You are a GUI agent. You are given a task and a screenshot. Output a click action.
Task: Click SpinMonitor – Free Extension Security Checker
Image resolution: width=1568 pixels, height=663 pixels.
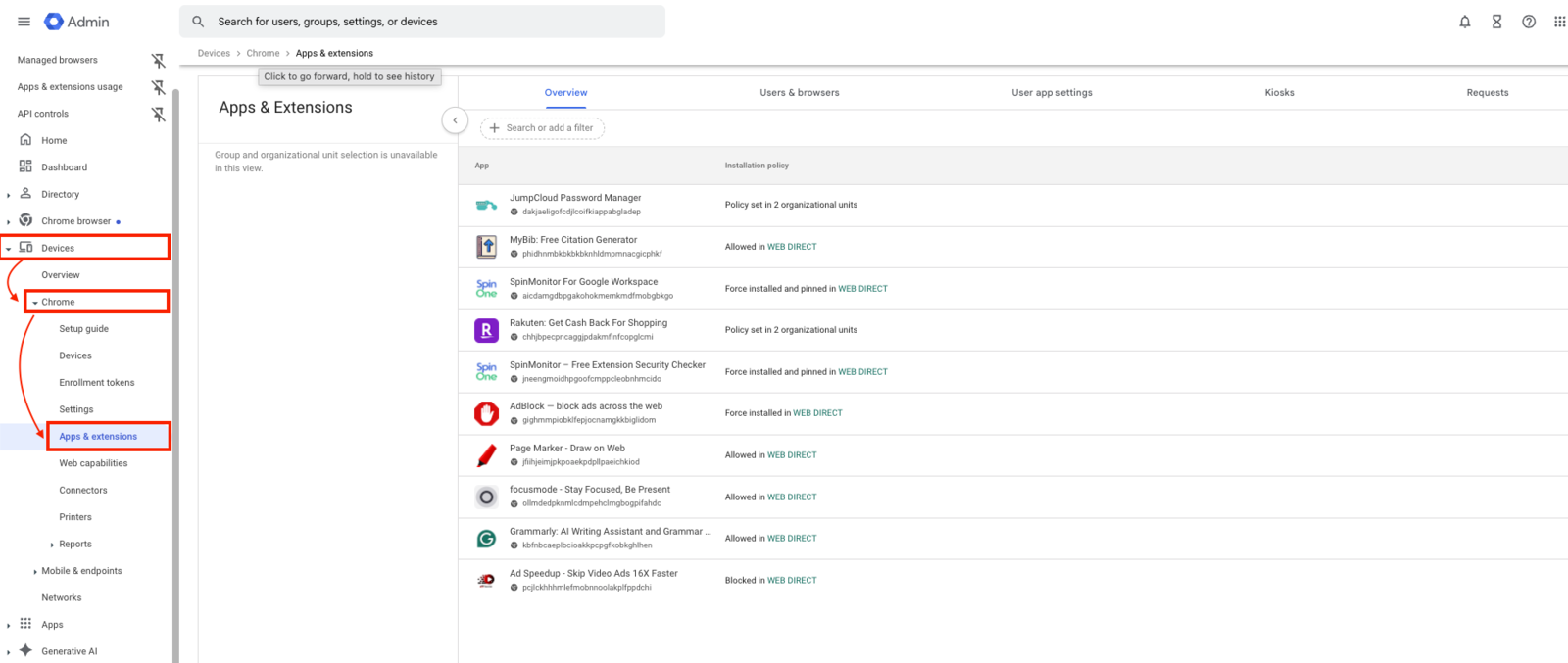tap(608, 364)
